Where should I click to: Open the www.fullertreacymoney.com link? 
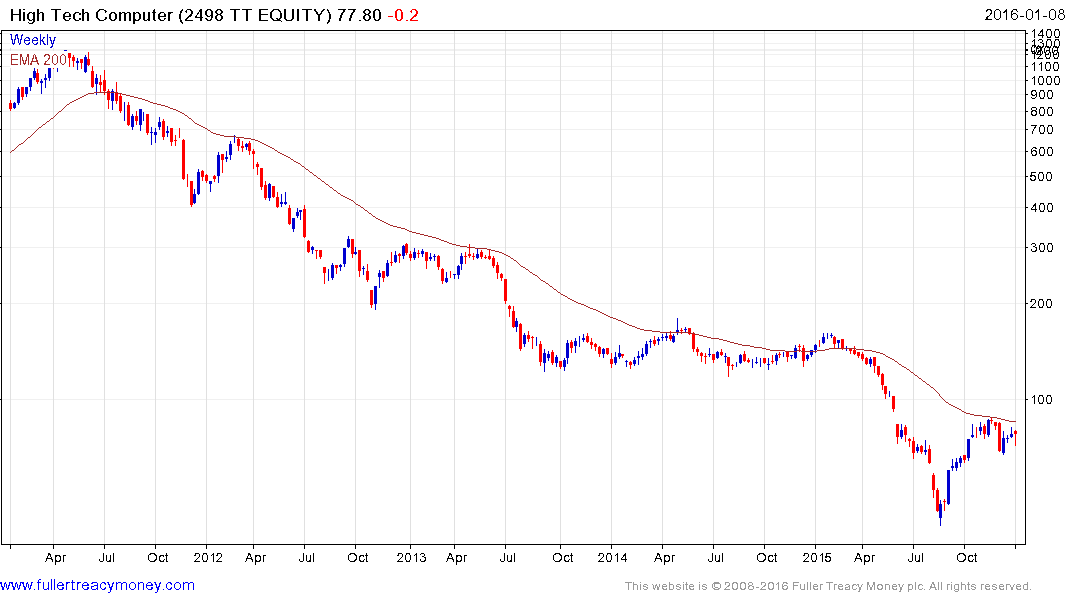tap(97, 585)
